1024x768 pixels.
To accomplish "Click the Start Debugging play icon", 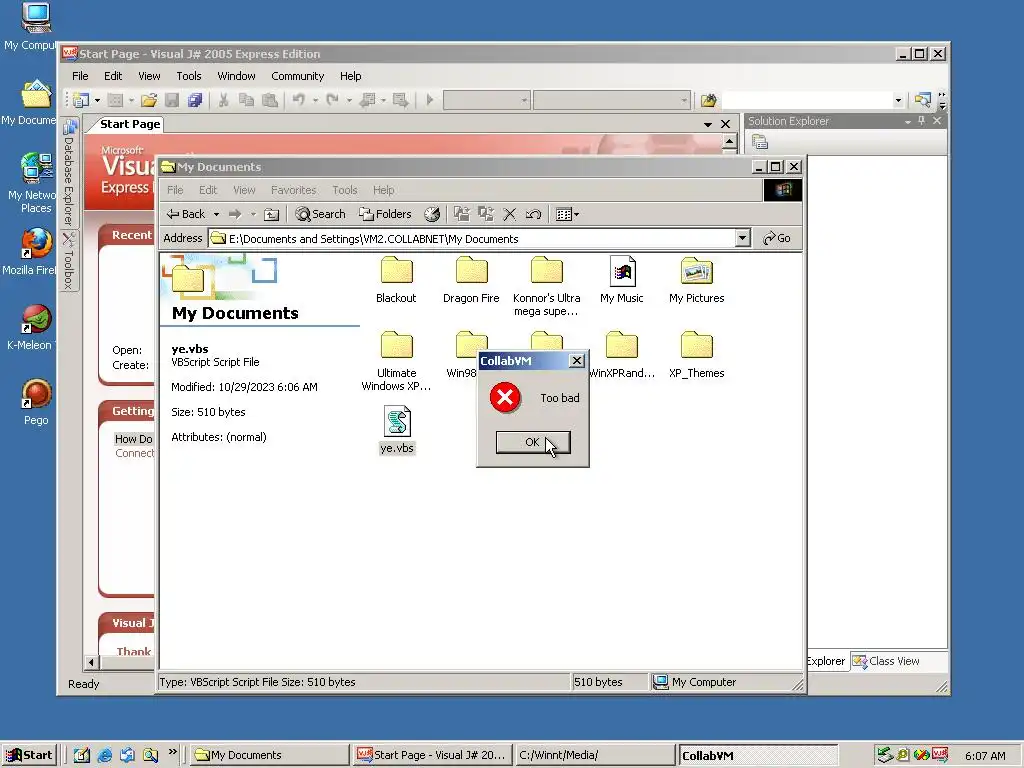I will tap(430, 100).
